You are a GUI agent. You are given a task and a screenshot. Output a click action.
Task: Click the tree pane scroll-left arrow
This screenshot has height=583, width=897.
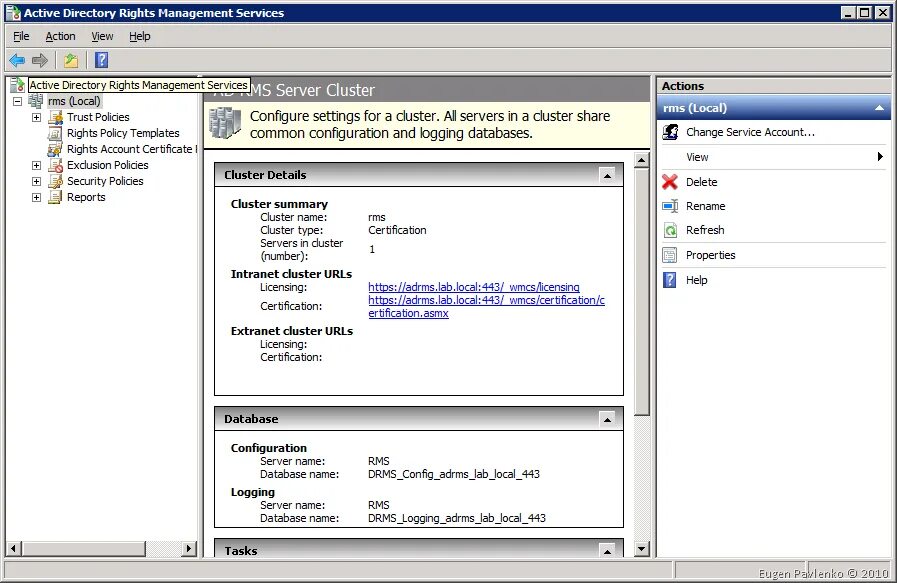point(14,549)
